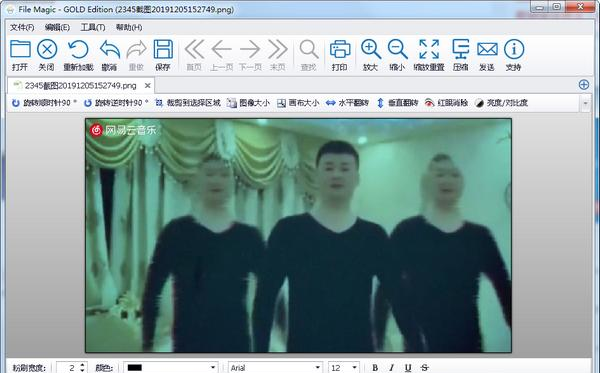Toggle strikethrough formatting S
600x373 pixels.
click(x=424, y=368)
